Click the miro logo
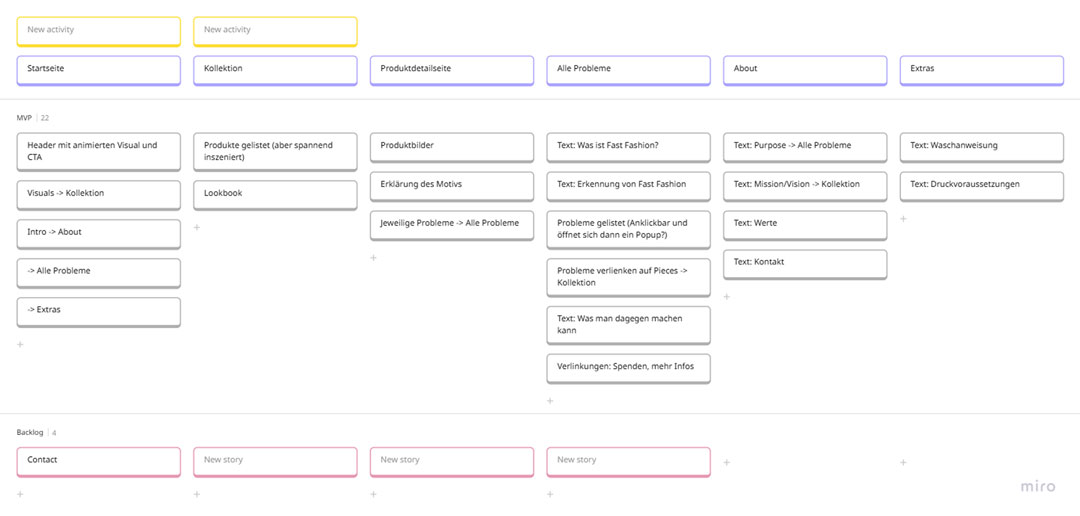 [x=1038, y=486]
